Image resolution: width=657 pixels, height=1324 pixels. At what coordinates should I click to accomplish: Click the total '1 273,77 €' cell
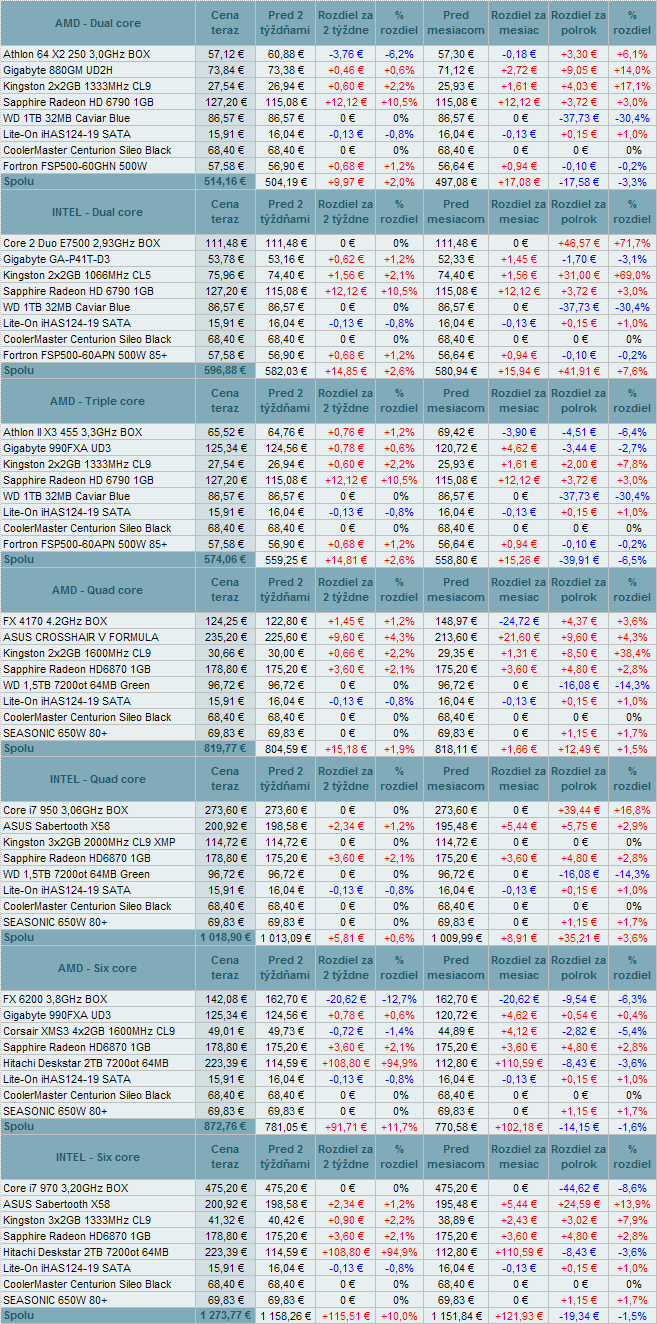pos(225,1315)
